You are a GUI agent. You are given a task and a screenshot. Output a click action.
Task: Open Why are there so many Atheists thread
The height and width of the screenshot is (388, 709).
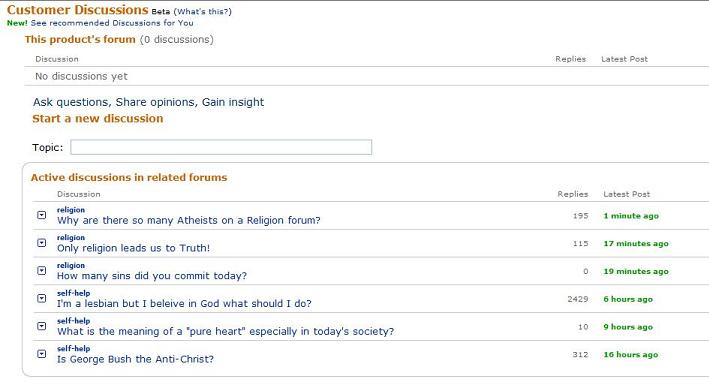coord(189,220)
